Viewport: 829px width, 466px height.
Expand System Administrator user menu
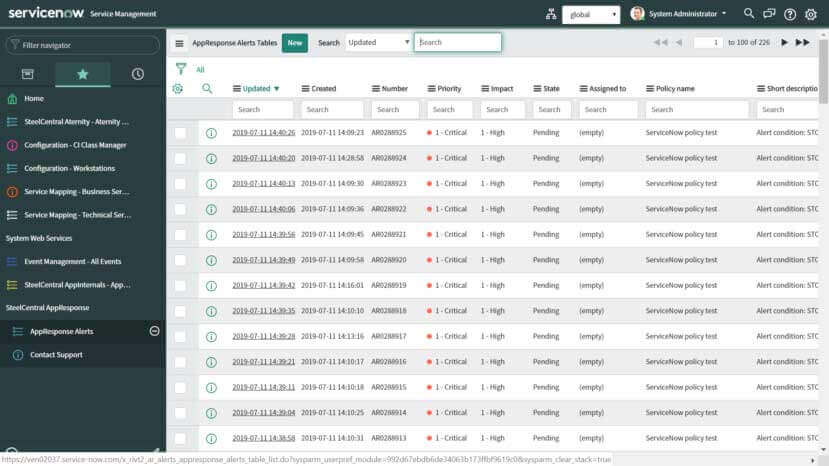[x=687, y=14]
